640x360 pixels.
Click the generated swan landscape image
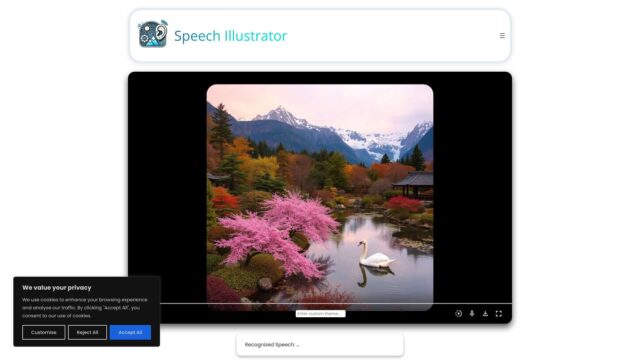[x=320, y=198]
